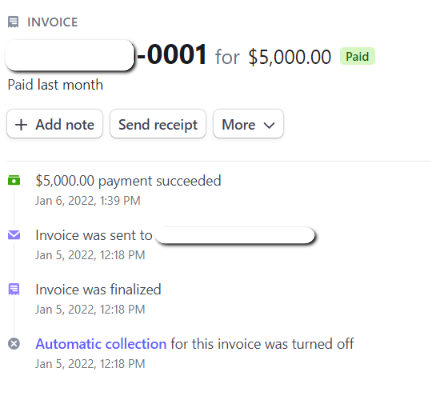Click the invoice receipt icon beside INVOICE heading

13,22
